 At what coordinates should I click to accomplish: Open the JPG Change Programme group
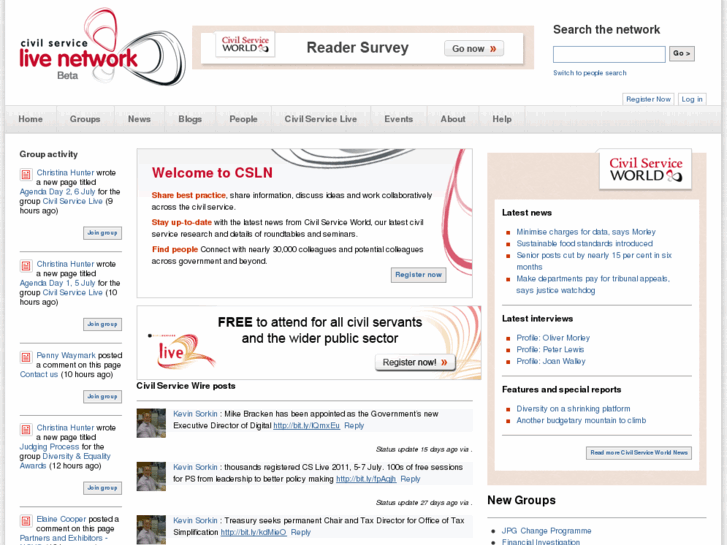tap(547, 531)
